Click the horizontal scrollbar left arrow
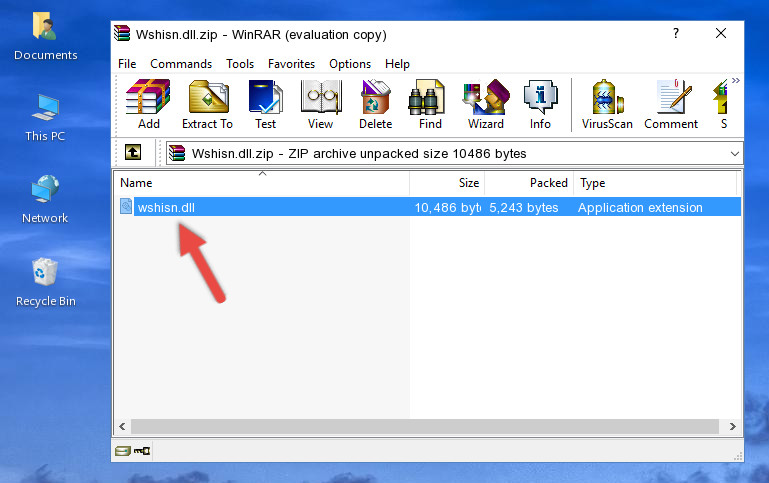 pyautogui.click(x=123, y=426)
